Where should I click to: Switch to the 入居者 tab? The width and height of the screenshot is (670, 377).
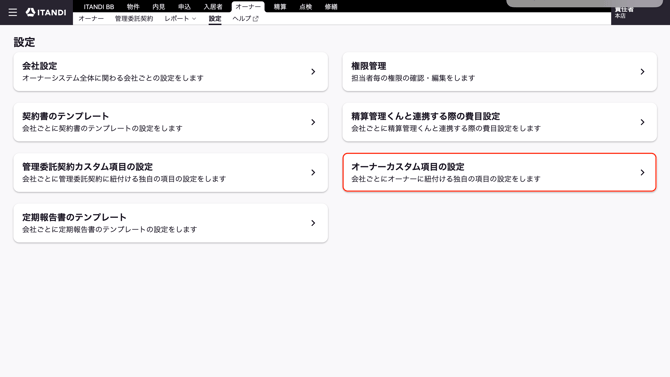pyautogui.click(x=213, y=7)
